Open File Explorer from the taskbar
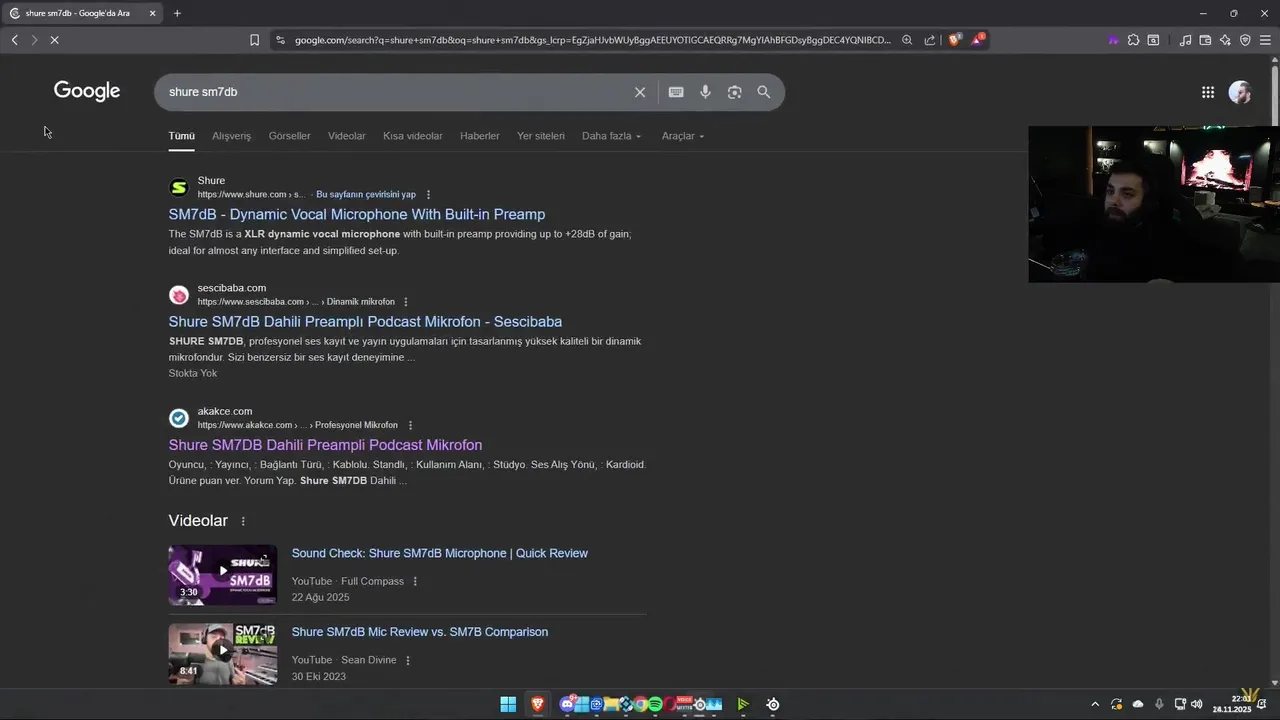The height and width of the screenshot is (720, 1280). [x=611, y=704]
